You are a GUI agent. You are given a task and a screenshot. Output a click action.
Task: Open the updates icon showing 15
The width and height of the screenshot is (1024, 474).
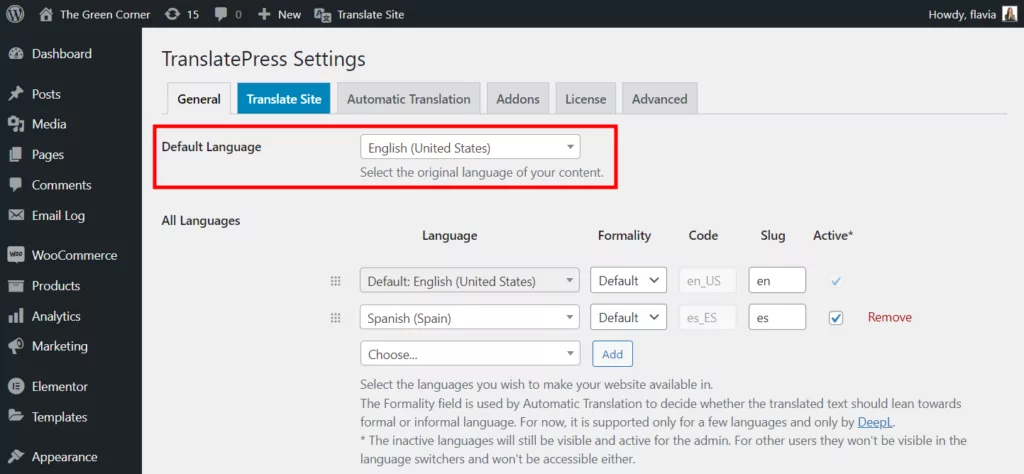tap(172, 15)
